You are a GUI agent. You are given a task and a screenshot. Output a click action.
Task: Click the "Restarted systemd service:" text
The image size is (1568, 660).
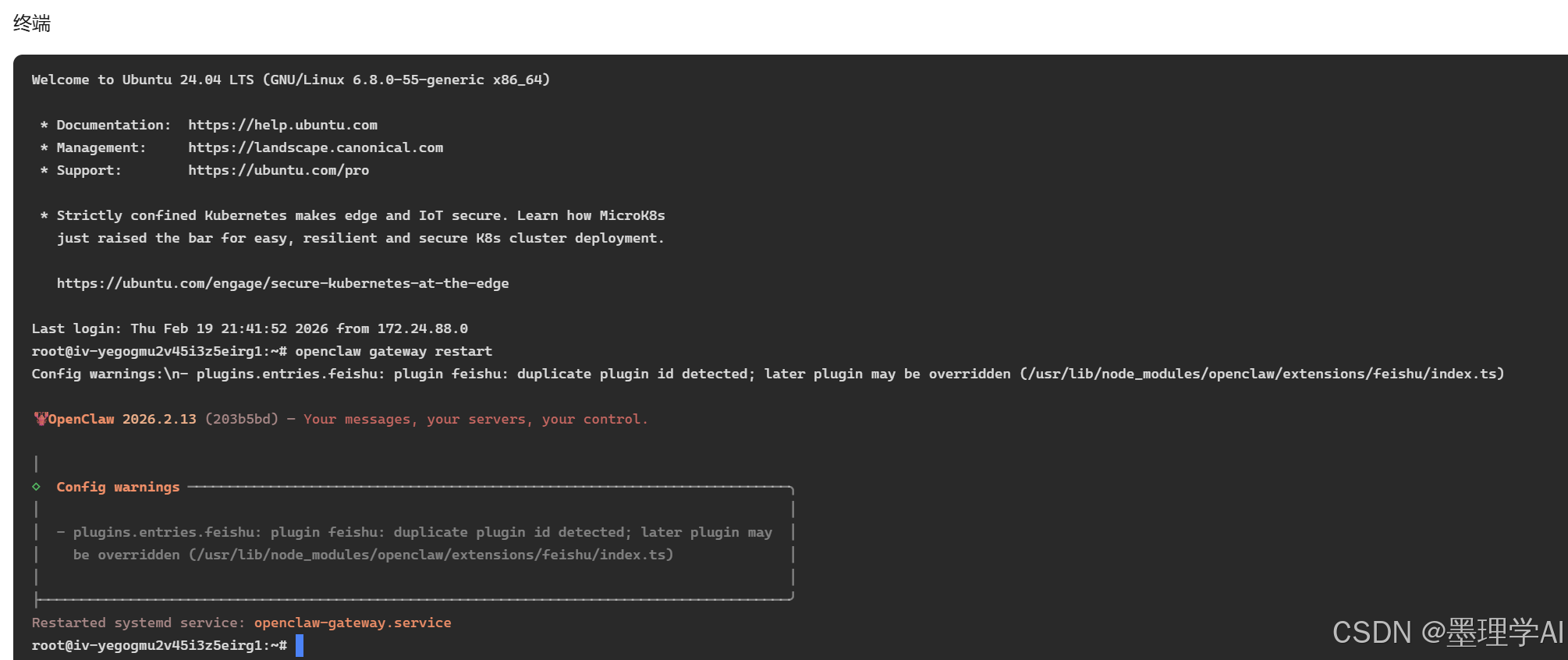[x=139, y=623]
